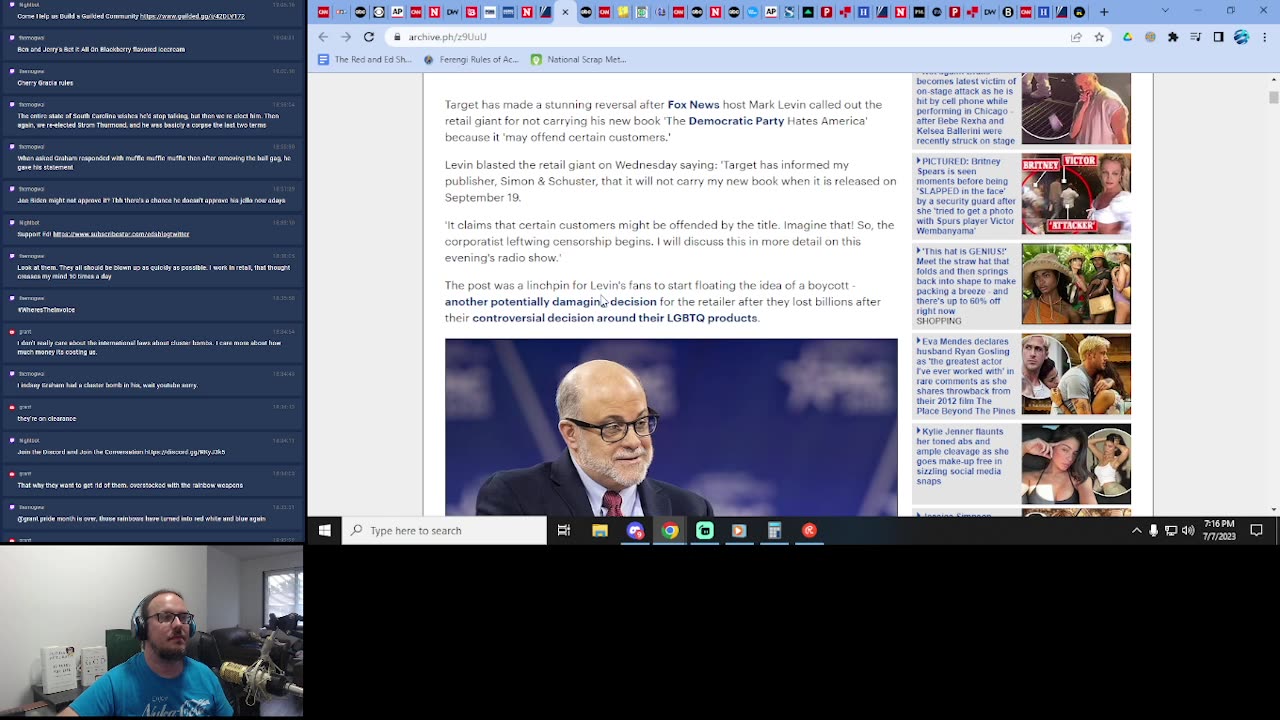Open the Discord invite link in chat
Screen dimensions: 1280x720
coord(185,452)
